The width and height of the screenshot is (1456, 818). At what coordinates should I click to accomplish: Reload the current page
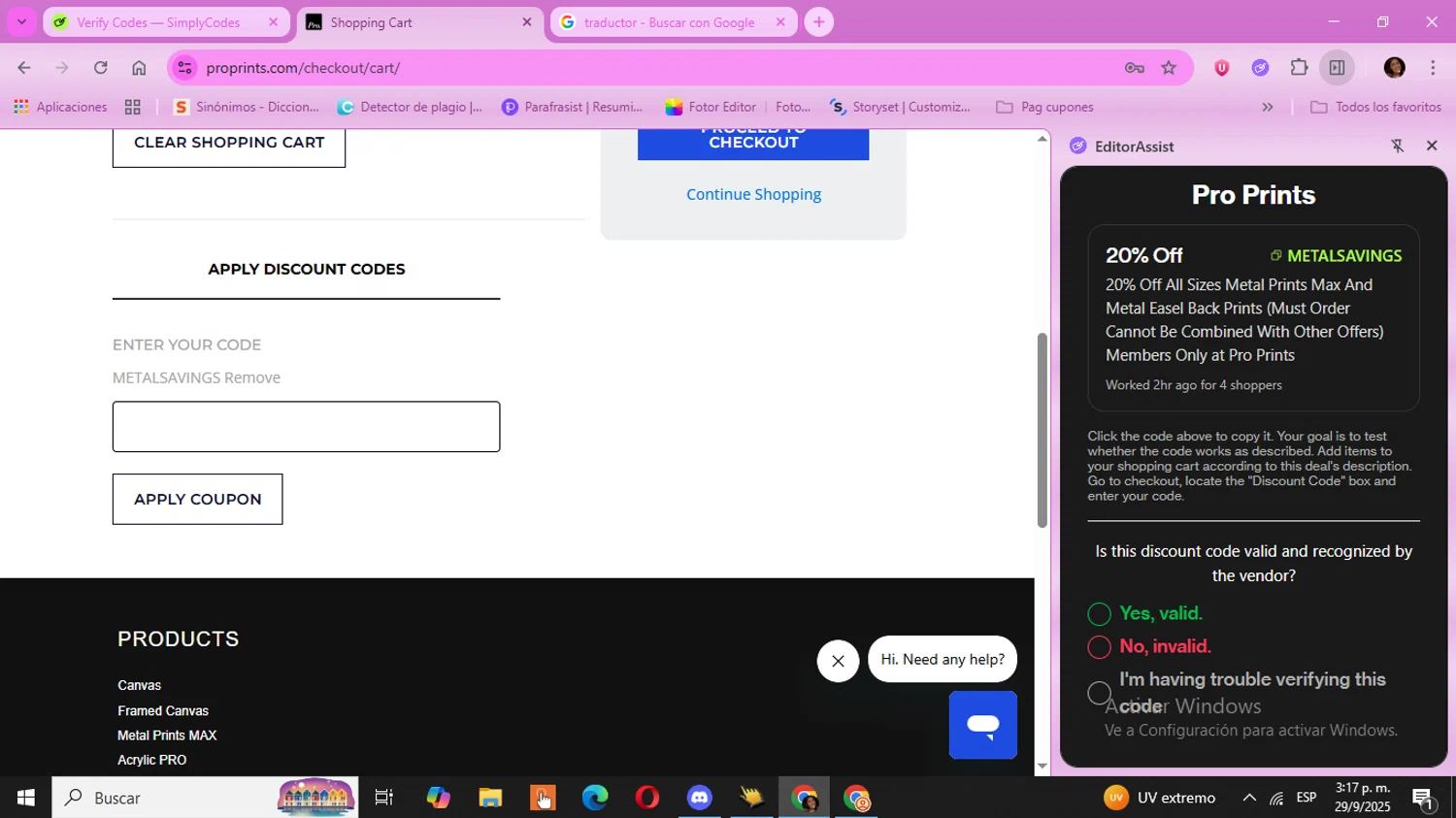click(x=100, y=68)
